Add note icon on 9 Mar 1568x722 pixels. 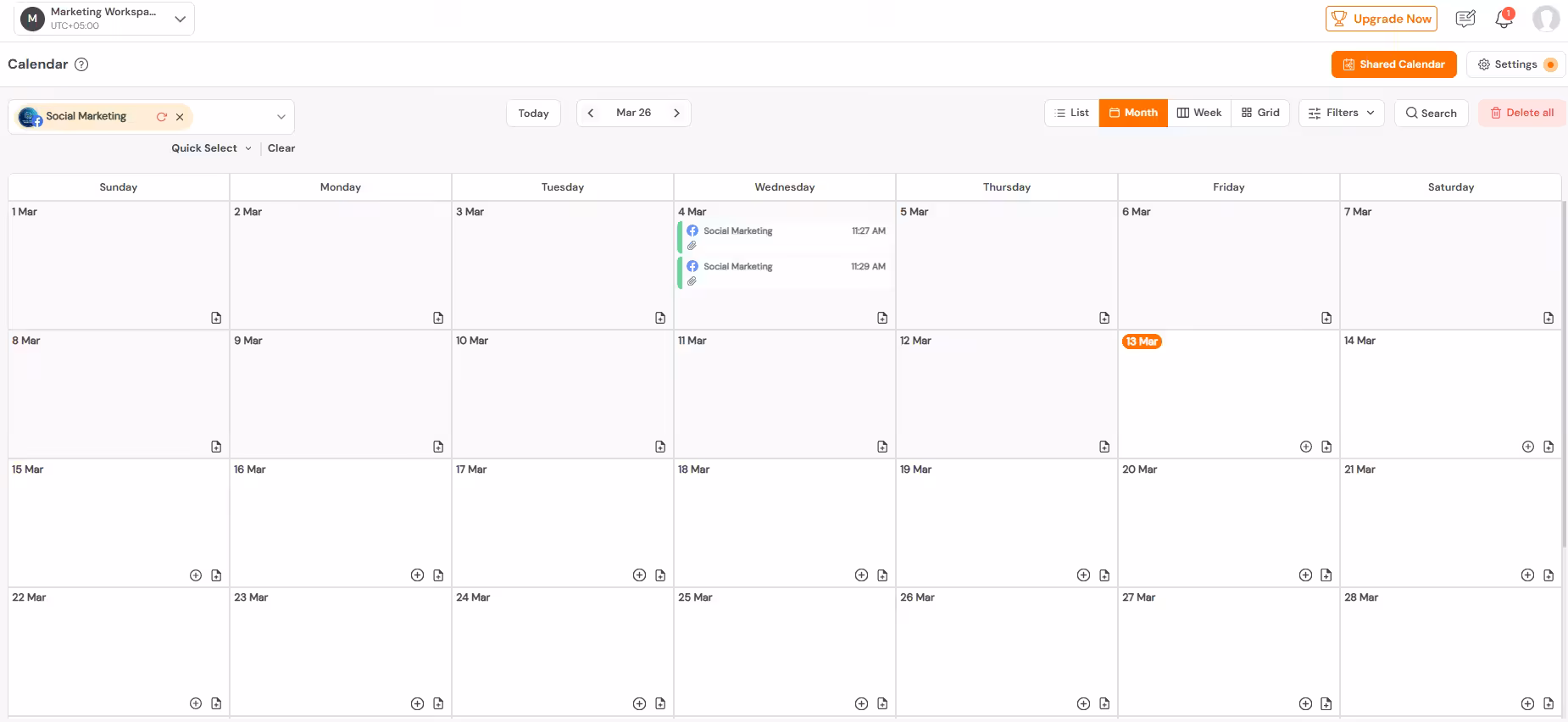(x=438, y=447)
